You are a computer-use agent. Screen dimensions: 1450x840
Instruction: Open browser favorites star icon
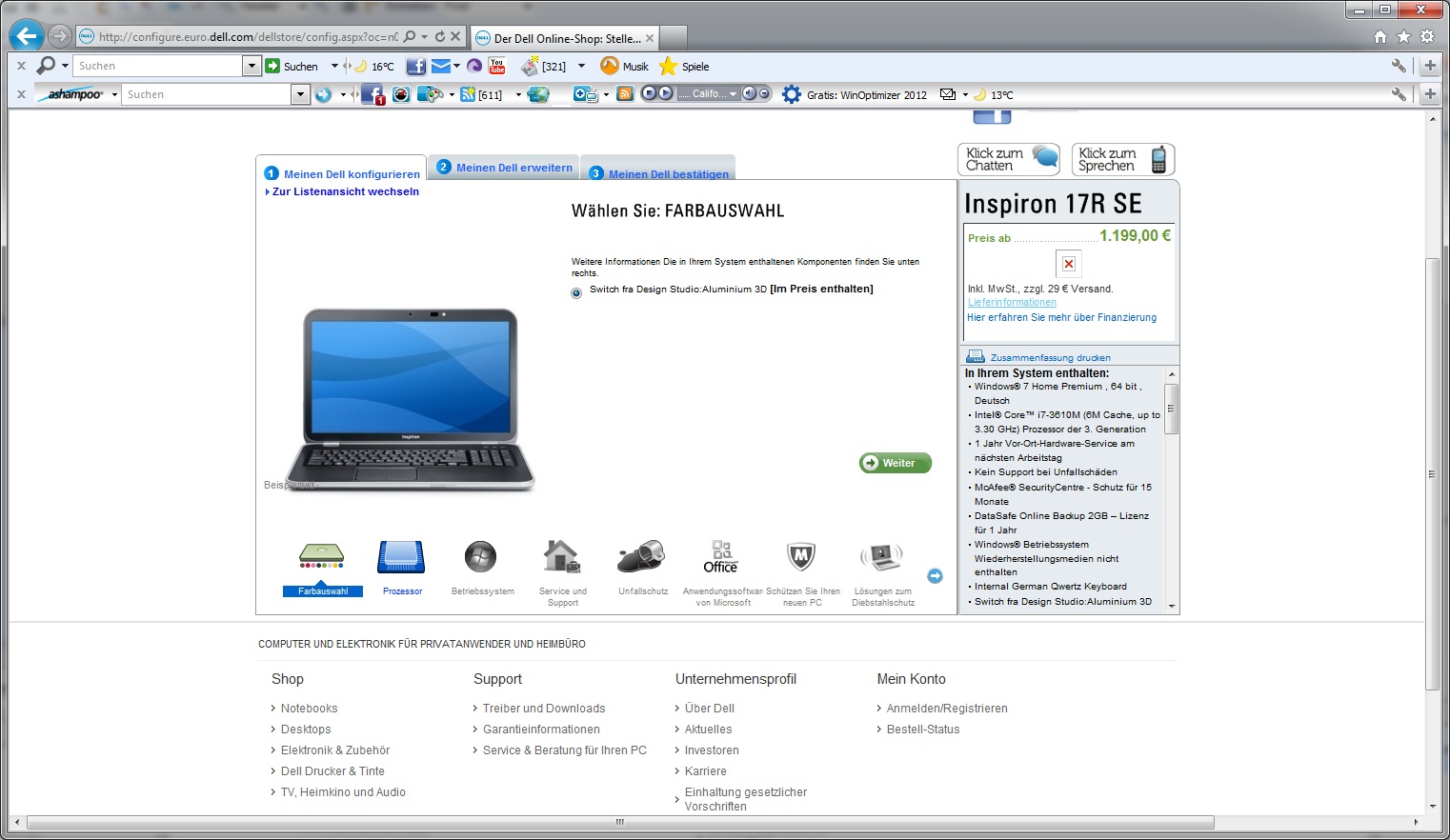tap(1403, 36)
